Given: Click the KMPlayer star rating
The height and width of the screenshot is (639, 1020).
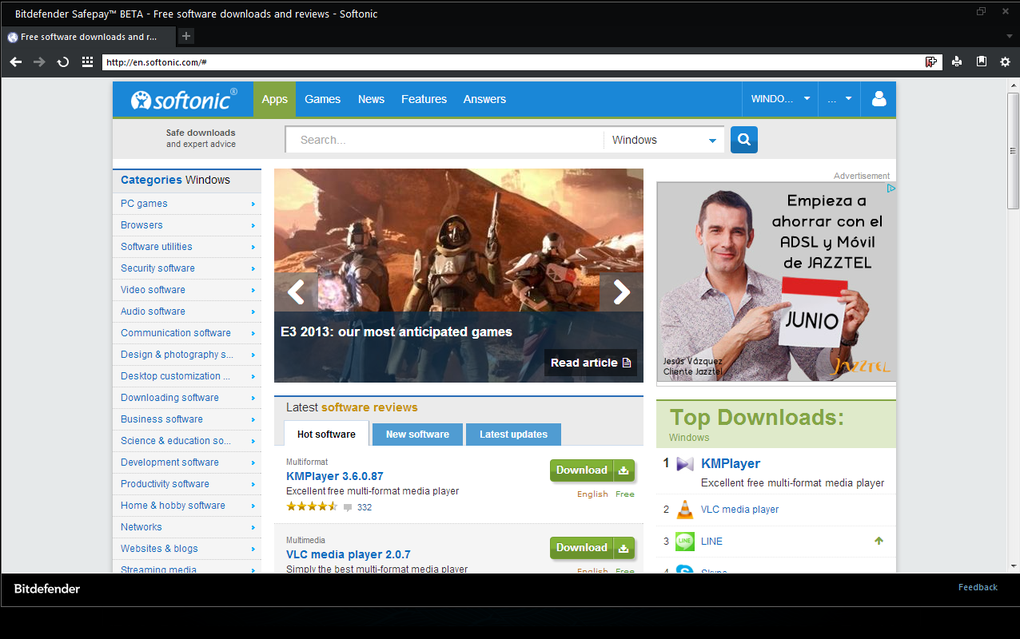Looking at the screenshot, I should (314, 507).
